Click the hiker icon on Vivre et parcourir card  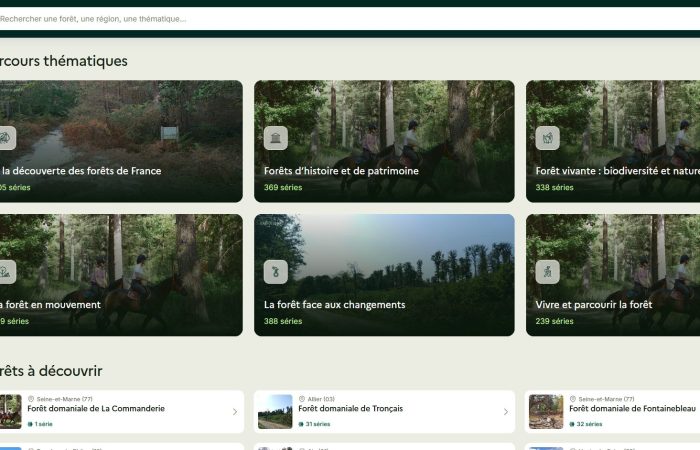(x=547, y=272)
